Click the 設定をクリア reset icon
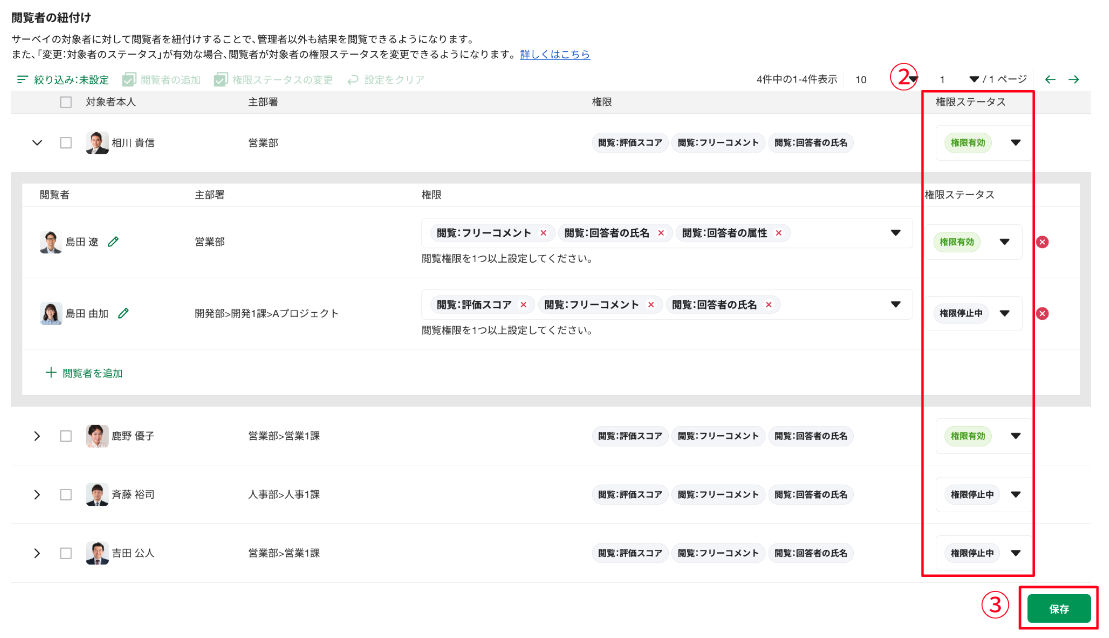 (353, 80)
